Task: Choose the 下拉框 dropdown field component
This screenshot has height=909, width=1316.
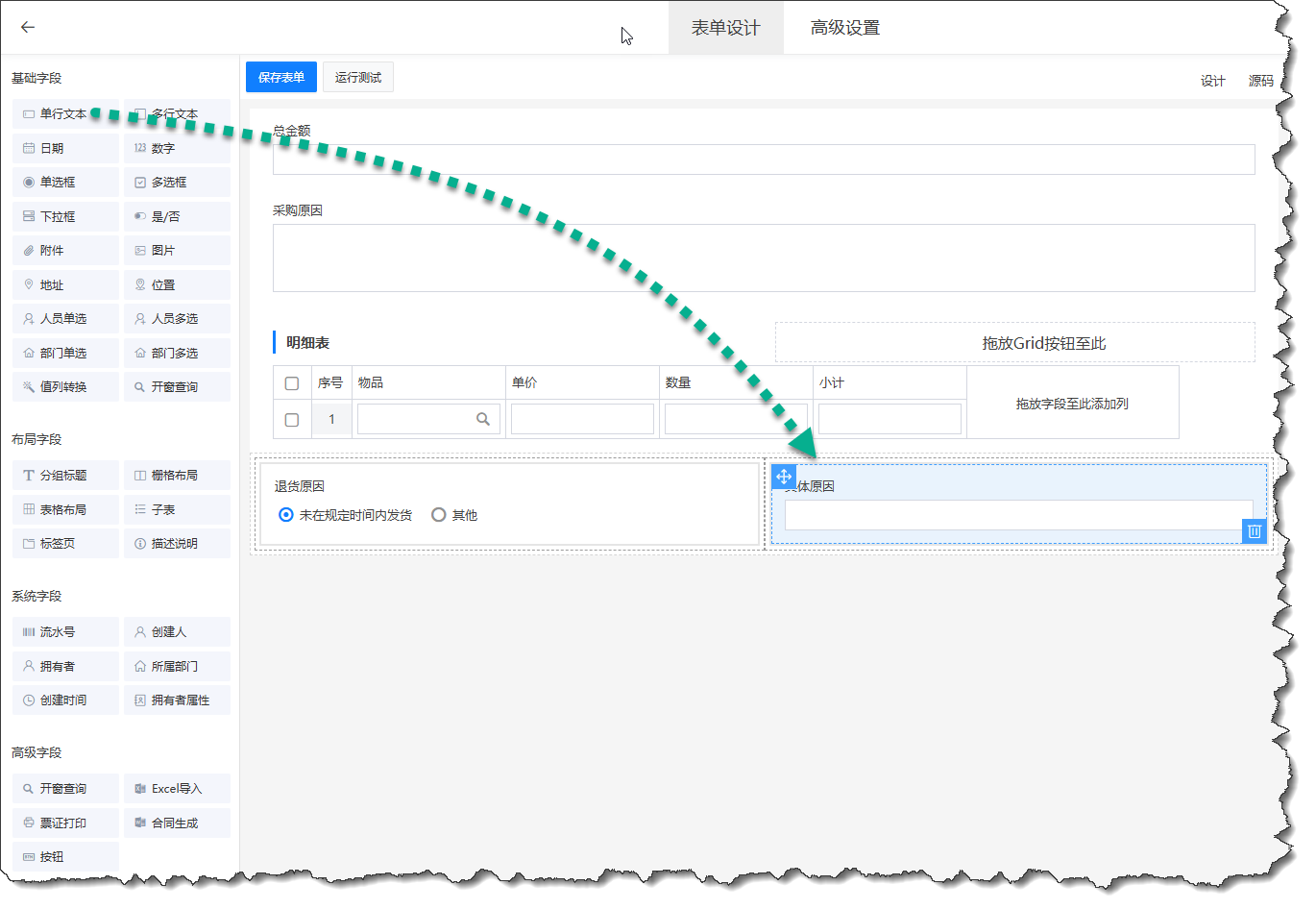Action: [x=65, y=217]
